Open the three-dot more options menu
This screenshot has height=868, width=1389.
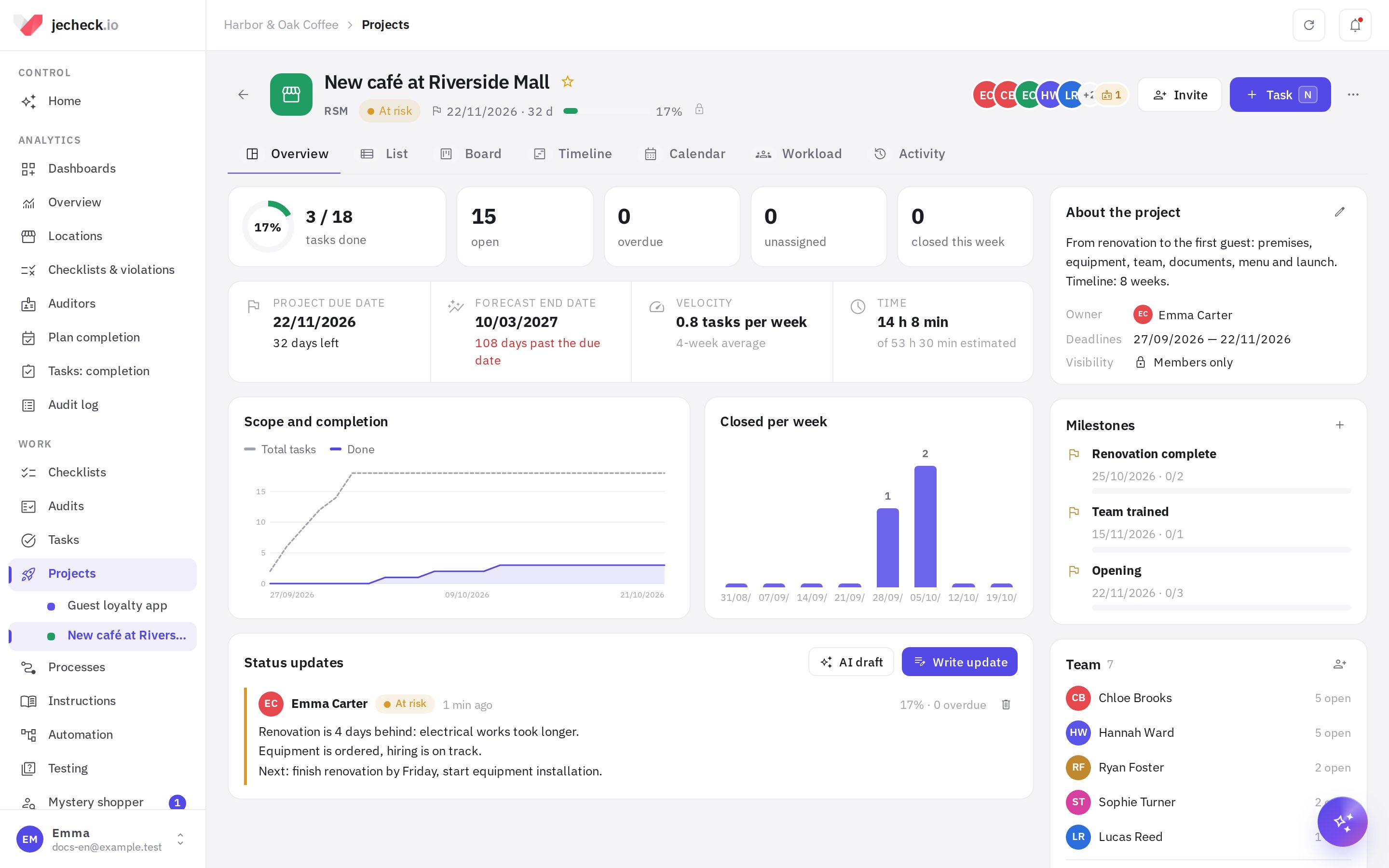point(1353,95)
